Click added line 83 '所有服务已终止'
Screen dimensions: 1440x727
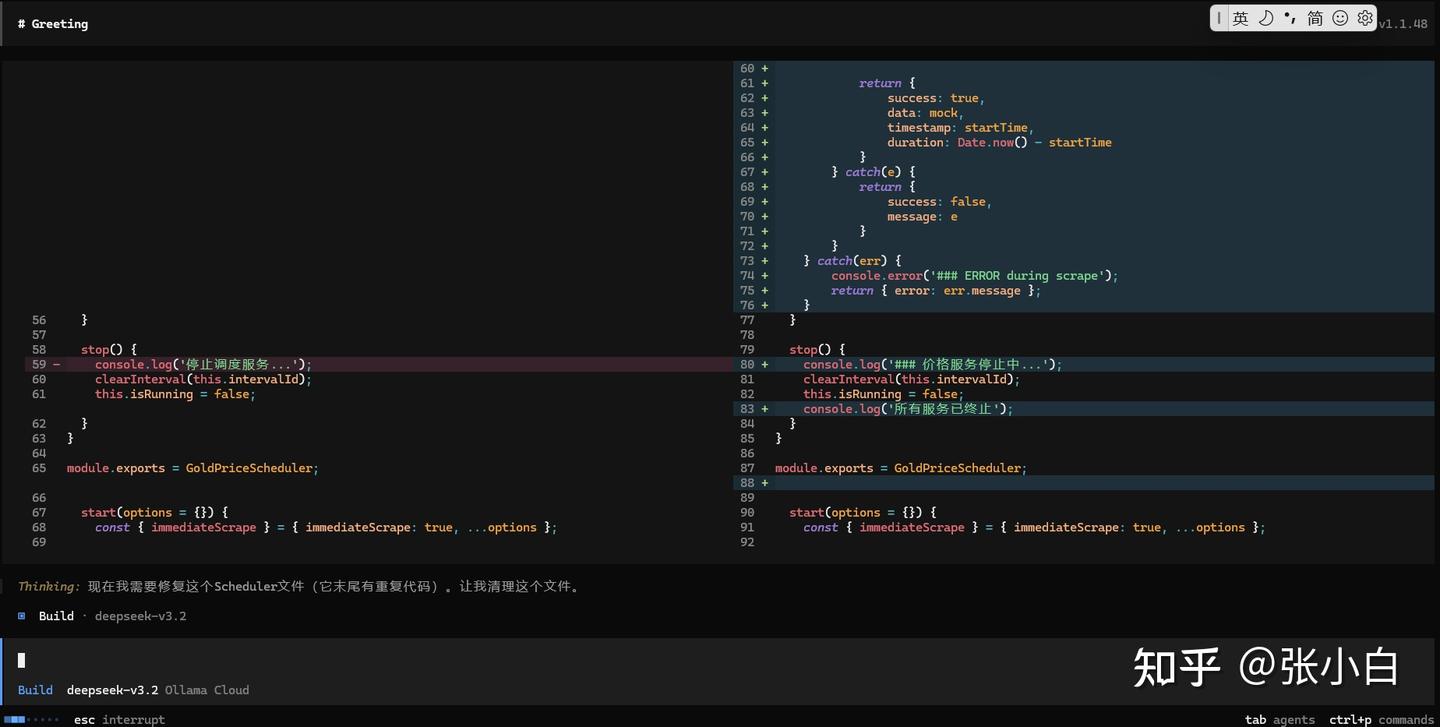click(x=908, y=409)
